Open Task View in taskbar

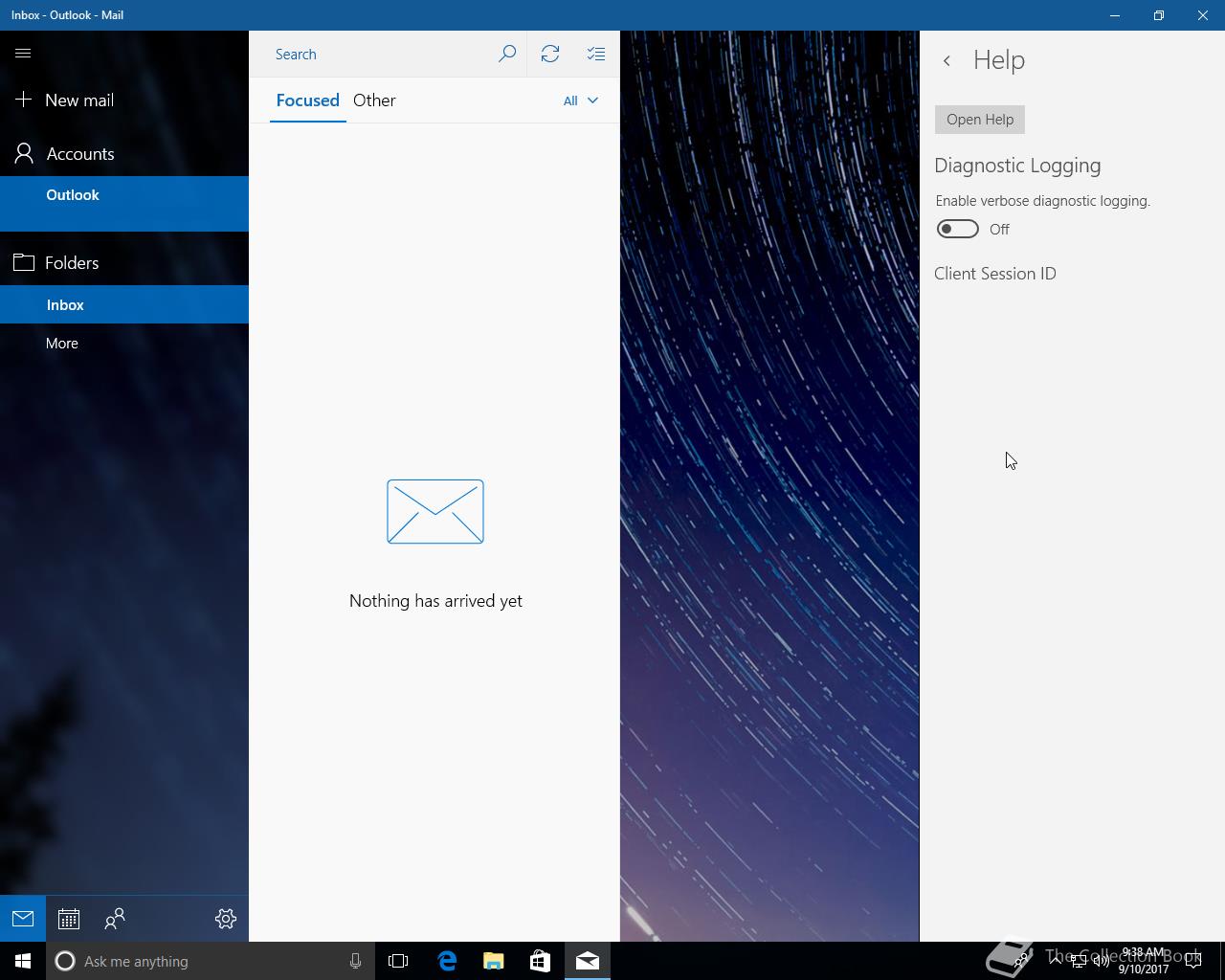(x=398, y=961)
